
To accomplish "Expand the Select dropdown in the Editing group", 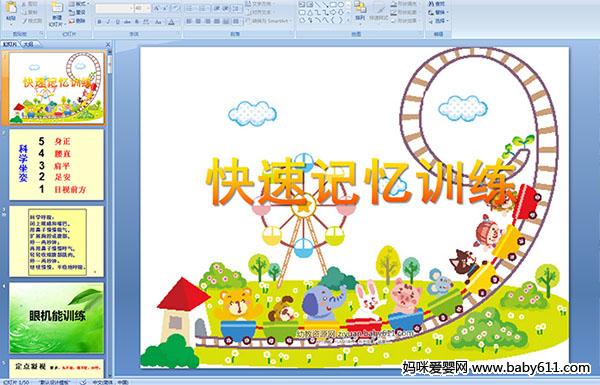I will (x=438, y=21).
